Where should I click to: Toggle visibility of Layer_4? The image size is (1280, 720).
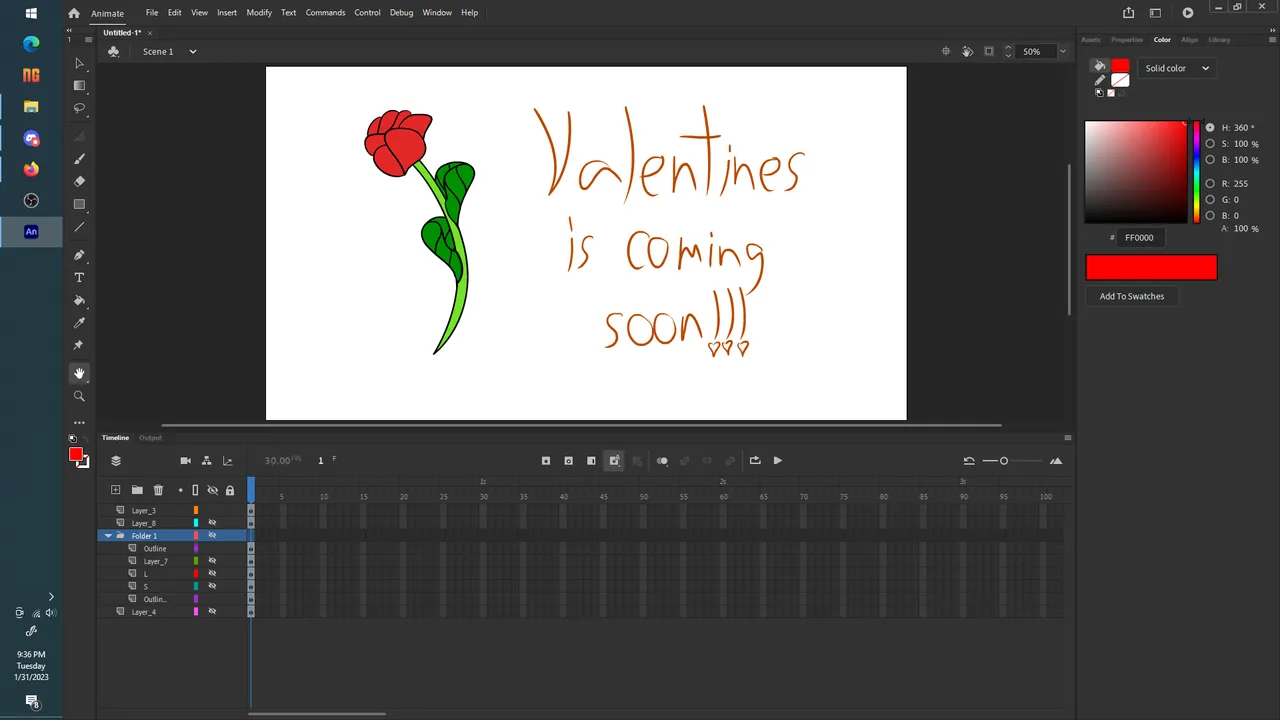[212, 611]
